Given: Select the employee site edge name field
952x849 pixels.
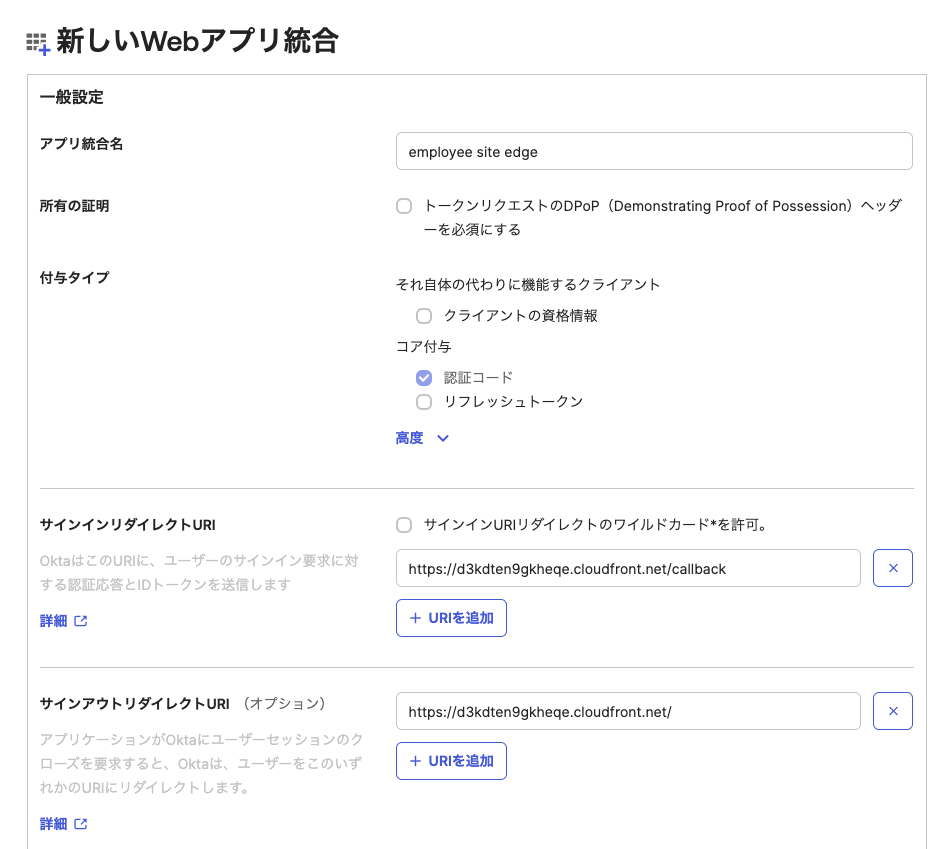Looking at the screenshot, I should click(655, 151).
